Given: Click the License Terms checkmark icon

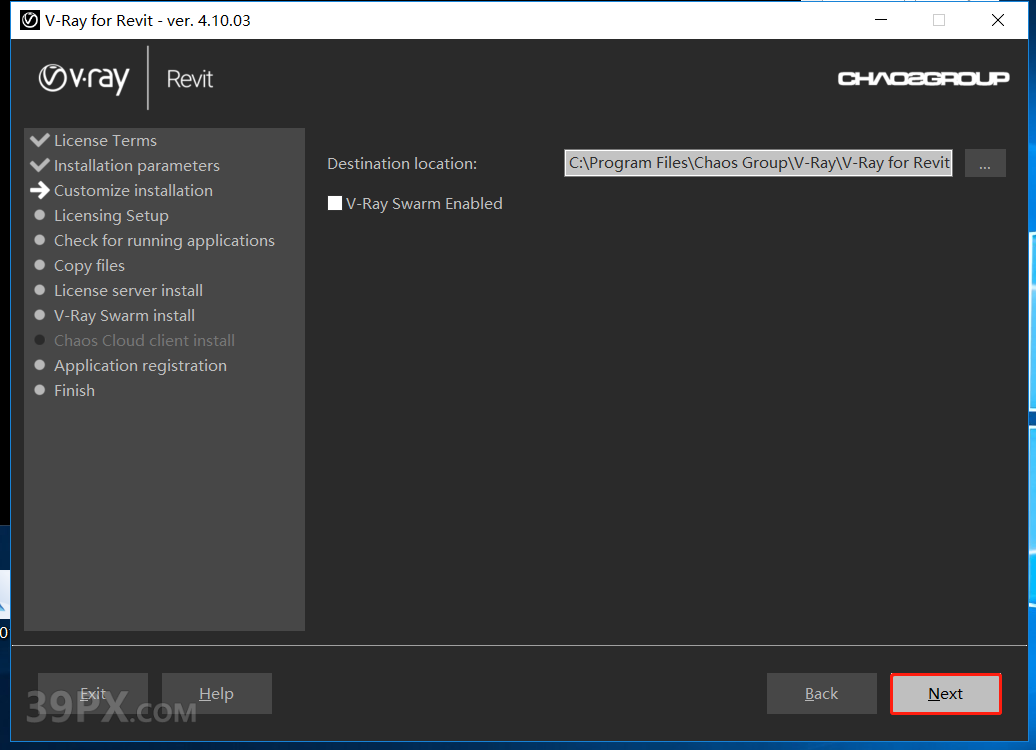Looking at the screenshot, I should tap(40, 140).
